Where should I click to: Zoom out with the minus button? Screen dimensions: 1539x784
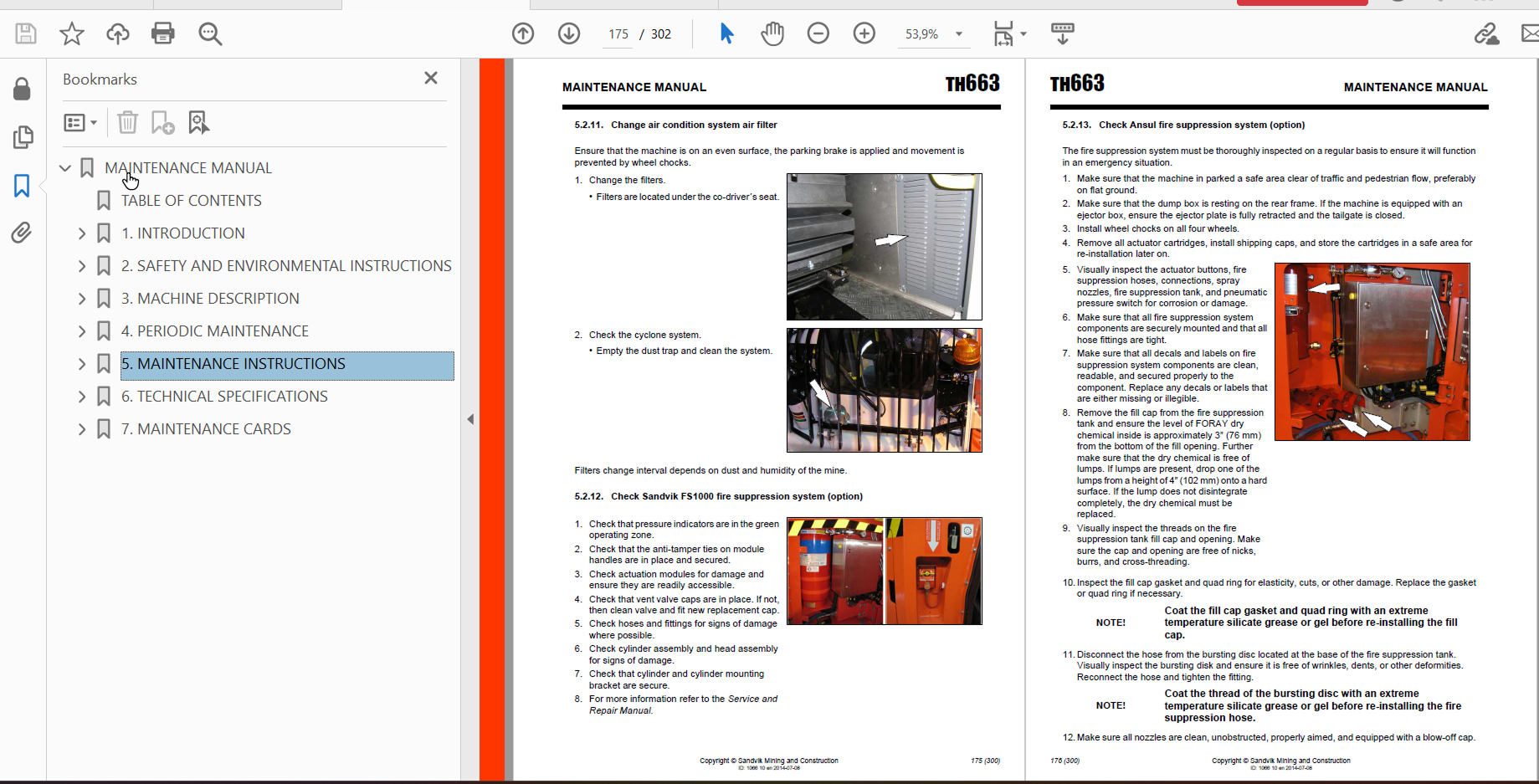click(x=818, y=33)
